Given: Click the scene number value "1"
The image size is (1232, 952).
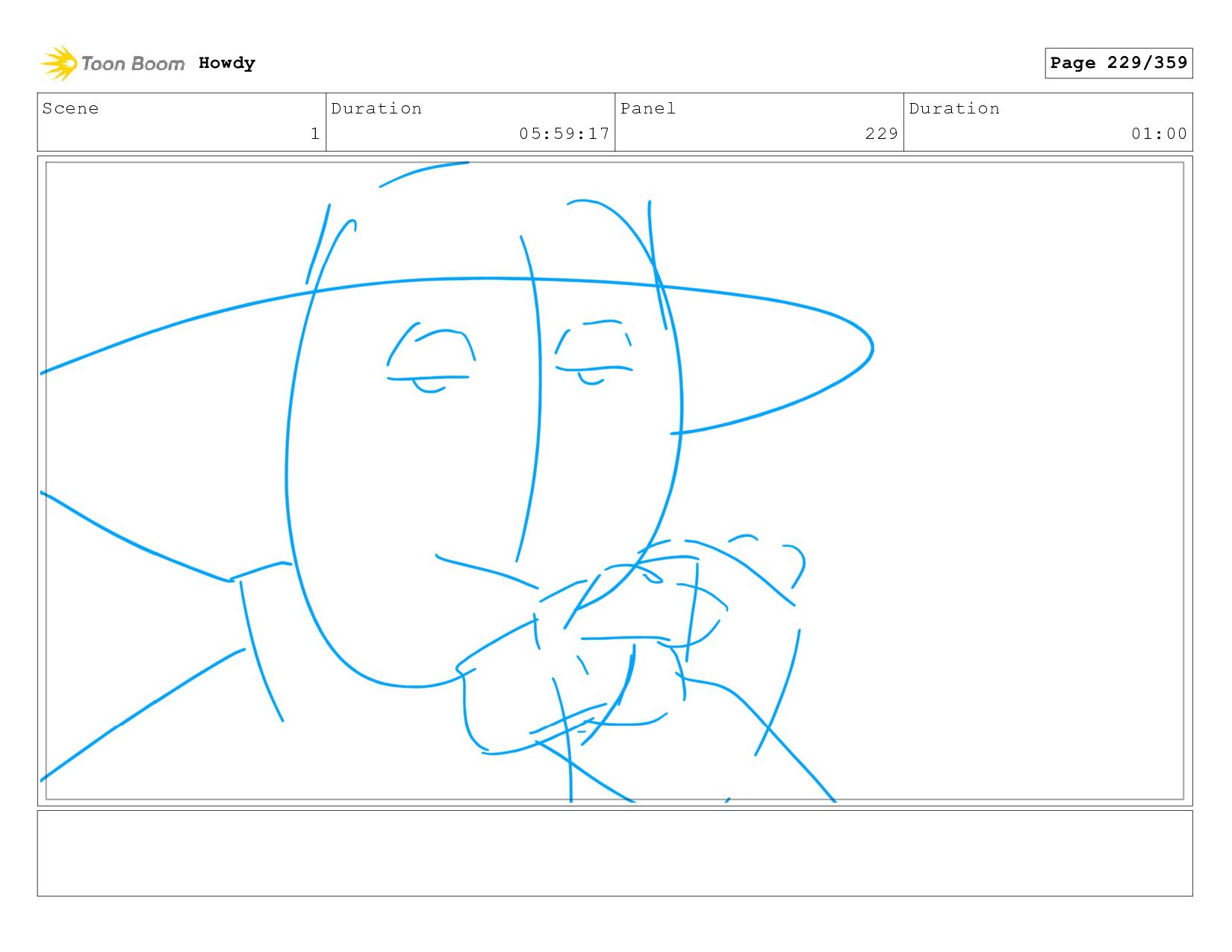Looking at the screenshot, I should point(315,134).
